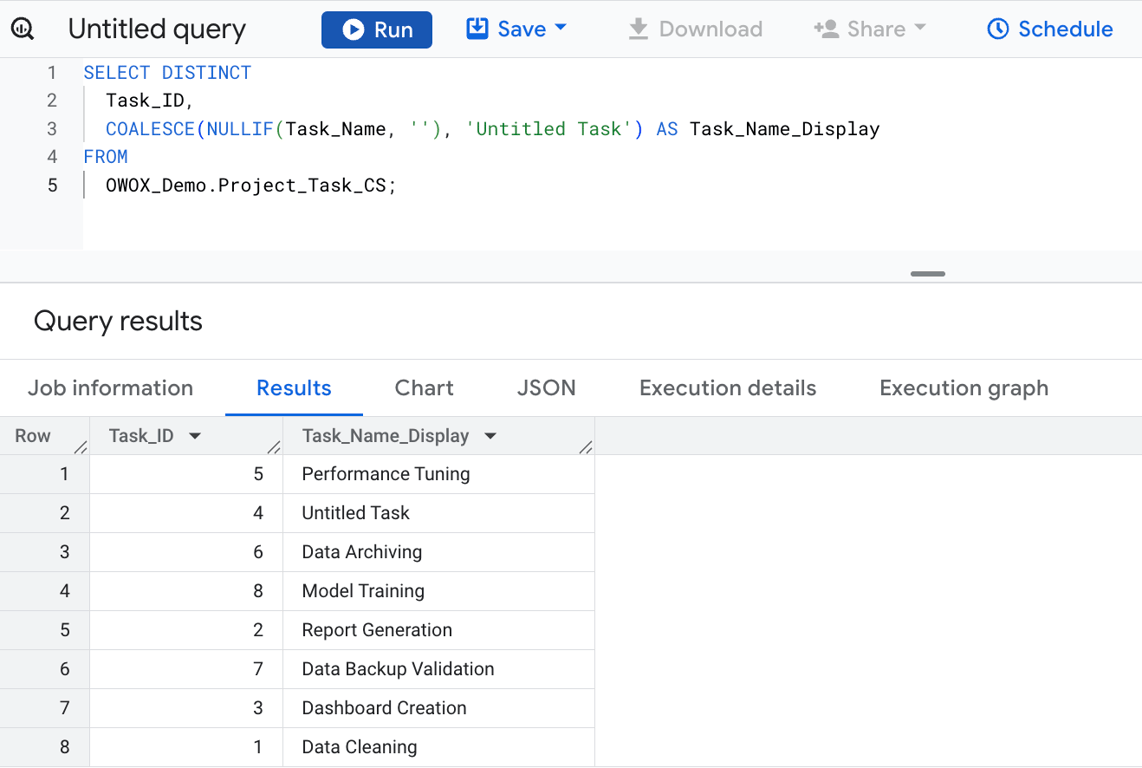Click the play icon inside Run

(x=353, y=30)
